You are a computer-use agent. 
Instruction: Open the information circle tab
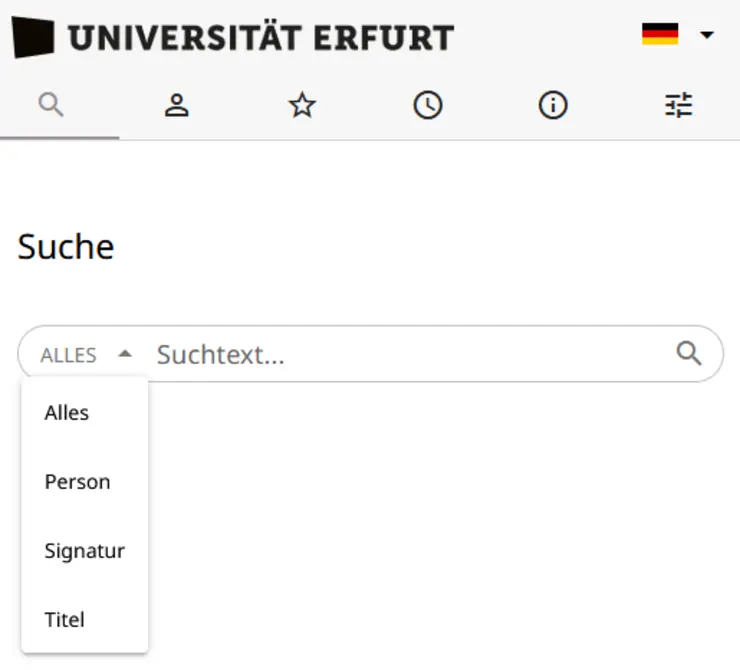[x=553, y=105]
